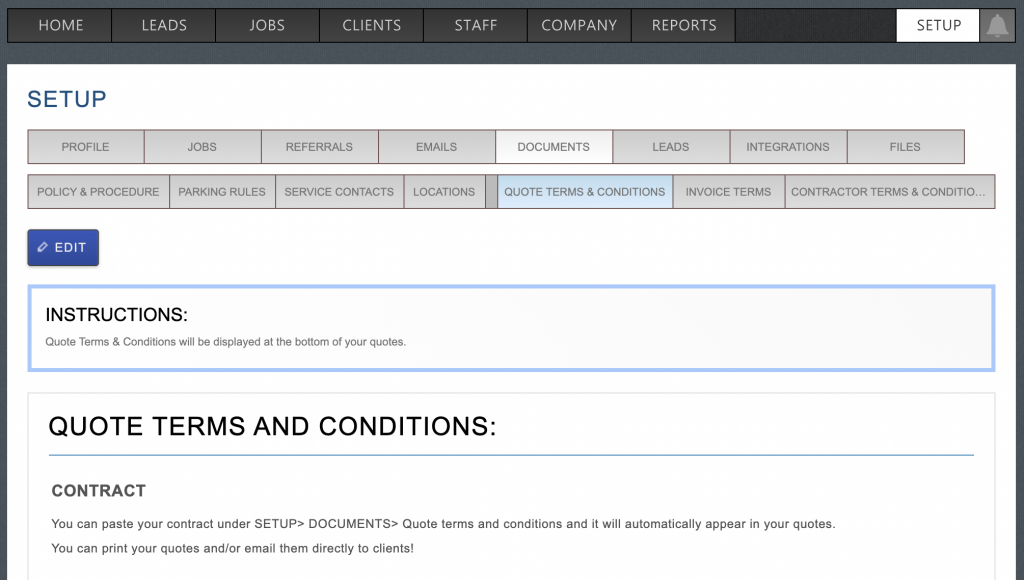Open the Policy & Procedure sub-tab
Viewport: 1024px width, 580px height.
click(x=98, y=192)
